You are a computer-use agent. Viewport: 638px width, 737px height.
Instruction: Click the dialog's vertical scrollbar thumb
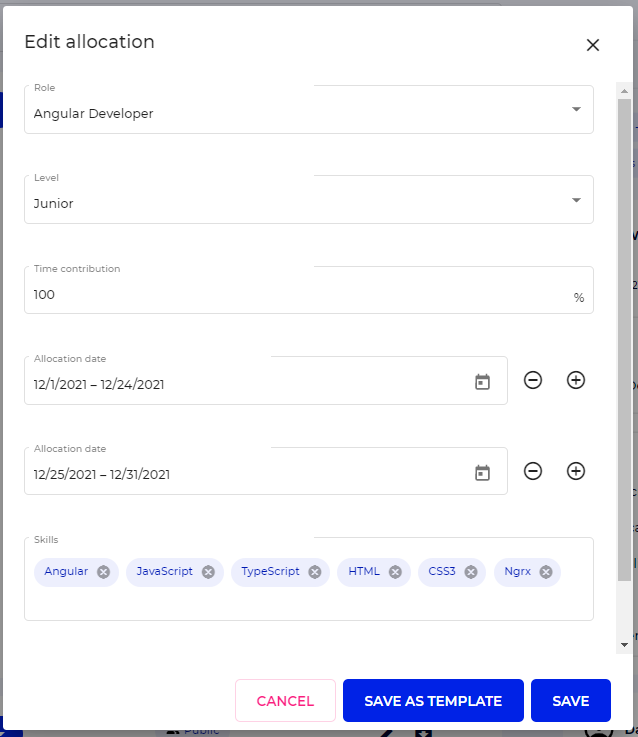[624, 339]
